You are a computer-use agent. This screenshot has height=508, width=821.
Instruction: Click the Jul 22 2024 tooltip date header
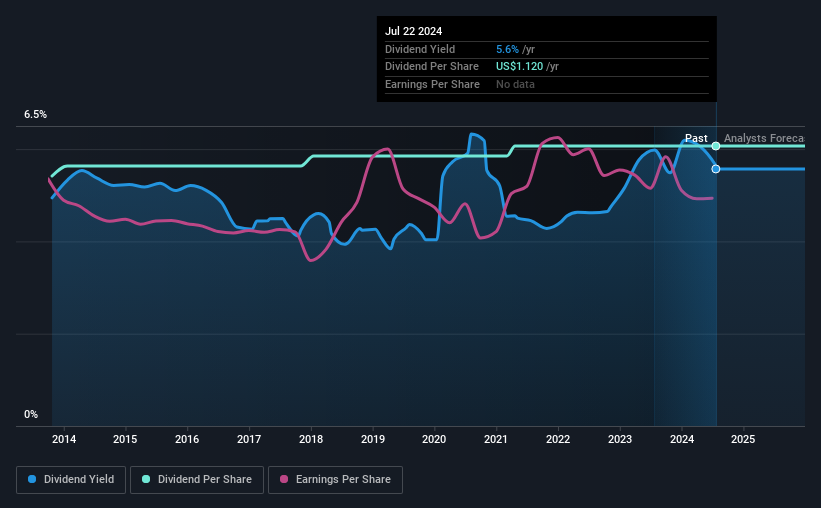point(414,31)
